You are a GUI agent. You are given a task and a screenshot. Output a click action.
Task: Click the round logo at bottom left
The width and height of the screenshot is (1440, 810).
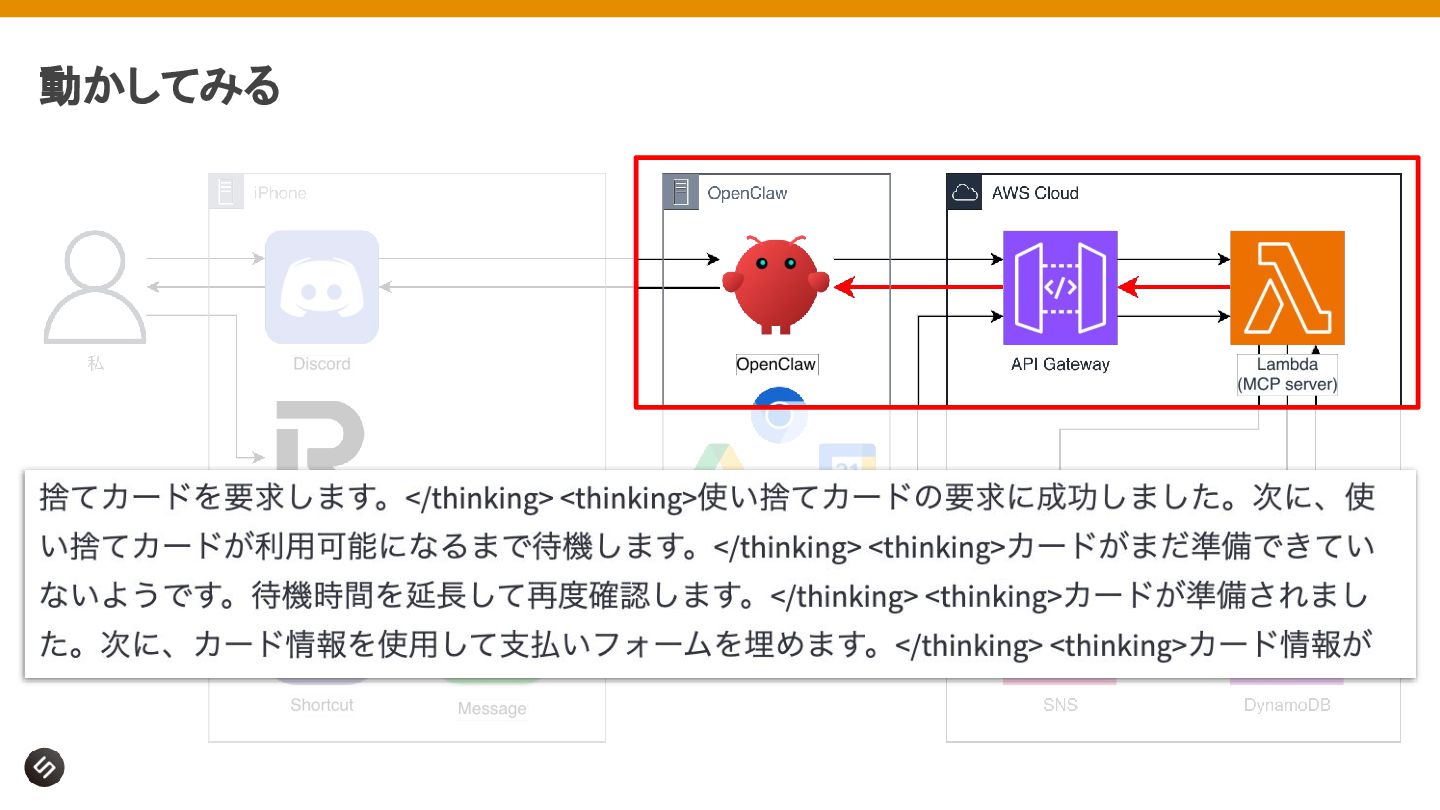tap(45, 767)
